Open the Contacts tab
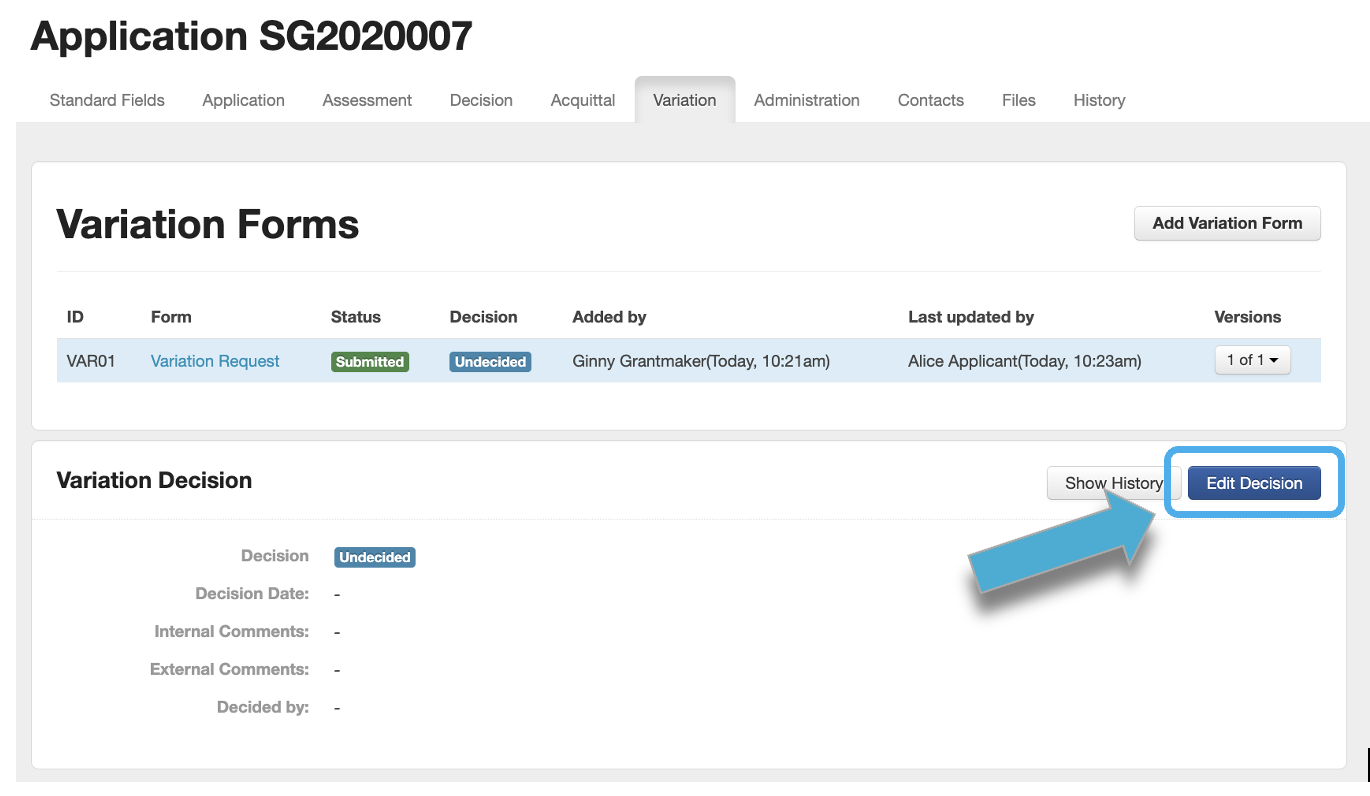 [930, 100]
